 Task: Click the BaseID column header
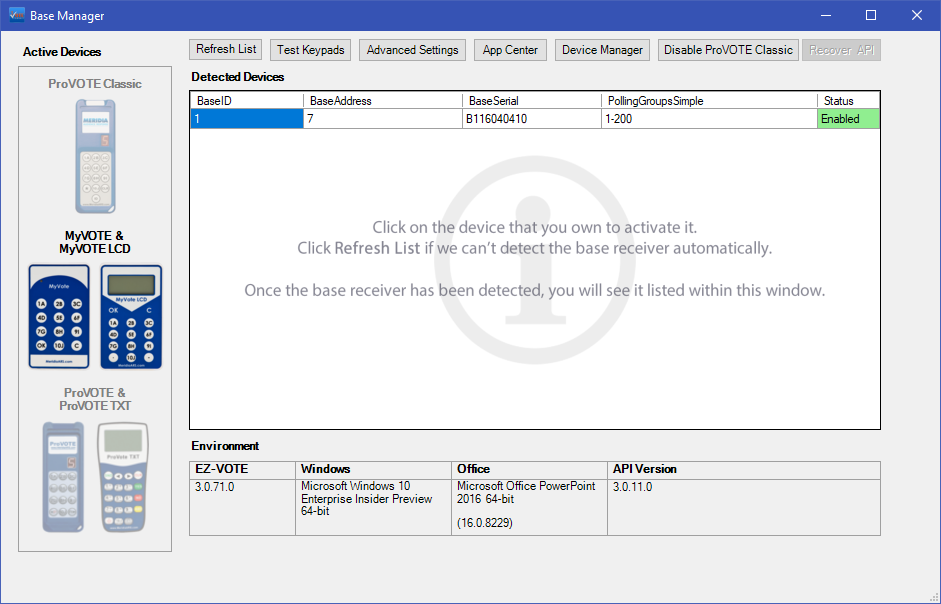point(247,101)
